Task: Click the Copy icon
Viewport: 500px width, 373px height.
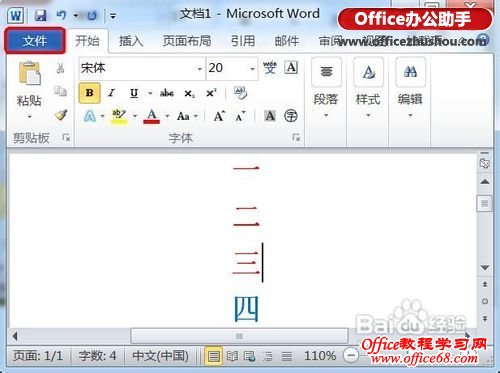Action: (x=60, y=91)
